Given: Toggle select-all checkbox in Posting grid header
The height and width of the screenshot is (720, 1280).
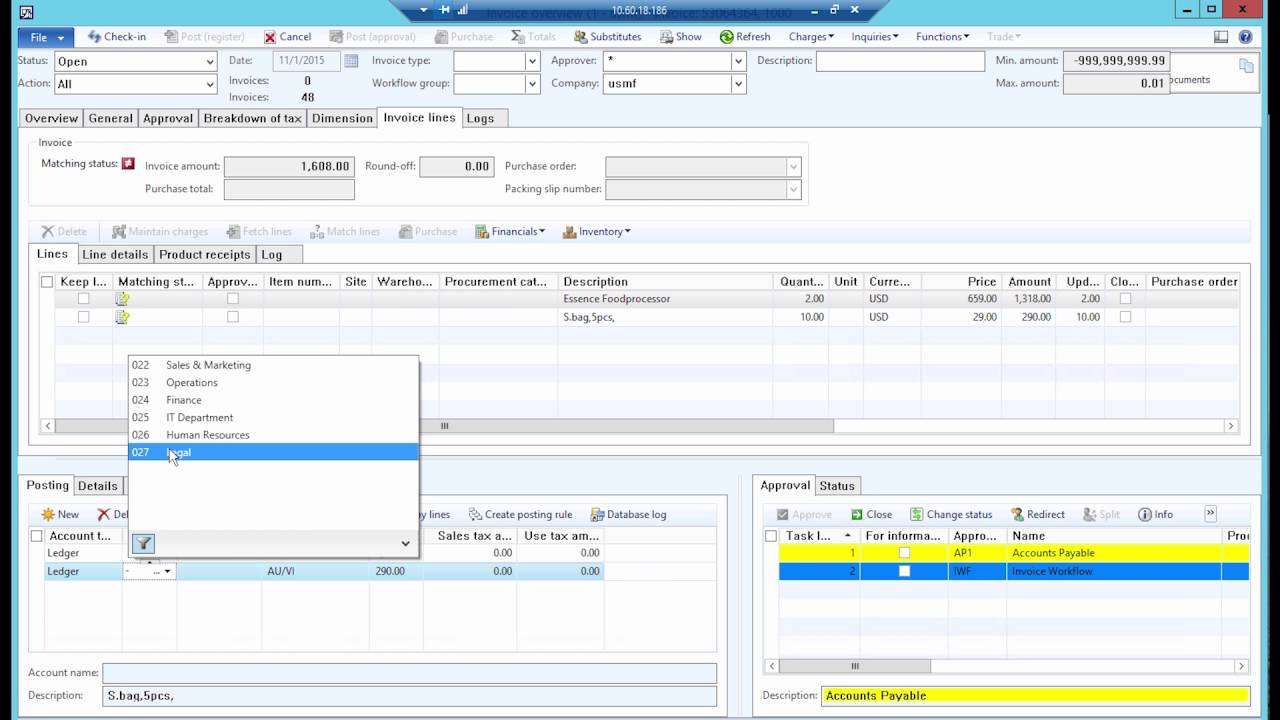Looking at the screenshot, I should pos(37,536).
